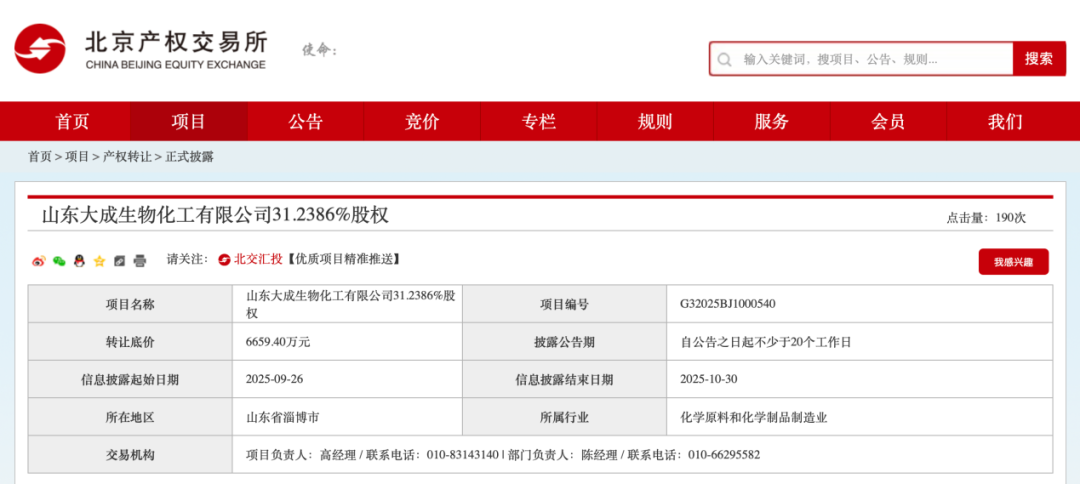Click 产权转让 in the breadcrumb

127,157
